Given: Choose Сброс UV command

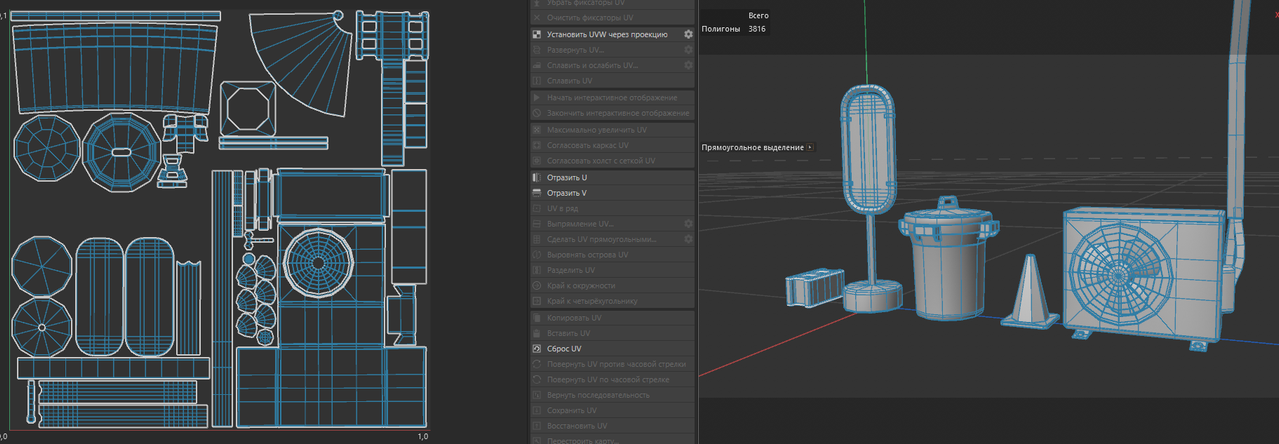Looking at the screenshot, I should pyautogui.click(x=612, y=349).
